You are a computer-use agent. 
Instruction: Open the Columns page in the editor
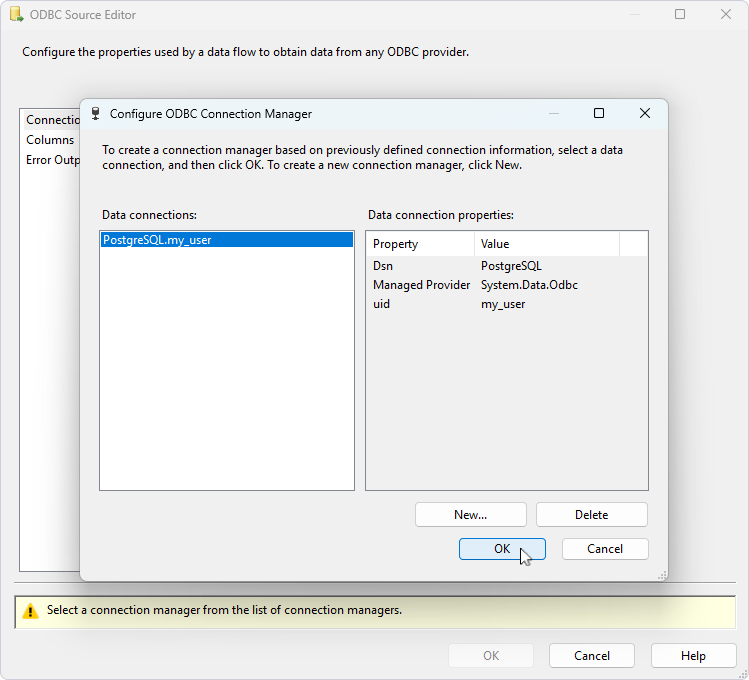point(50,140)
